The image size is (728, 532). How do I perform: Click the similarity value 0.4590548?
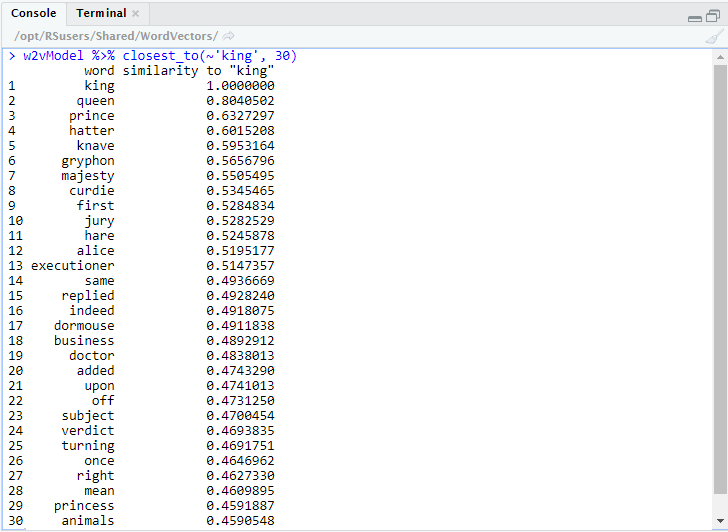[240, 521]
